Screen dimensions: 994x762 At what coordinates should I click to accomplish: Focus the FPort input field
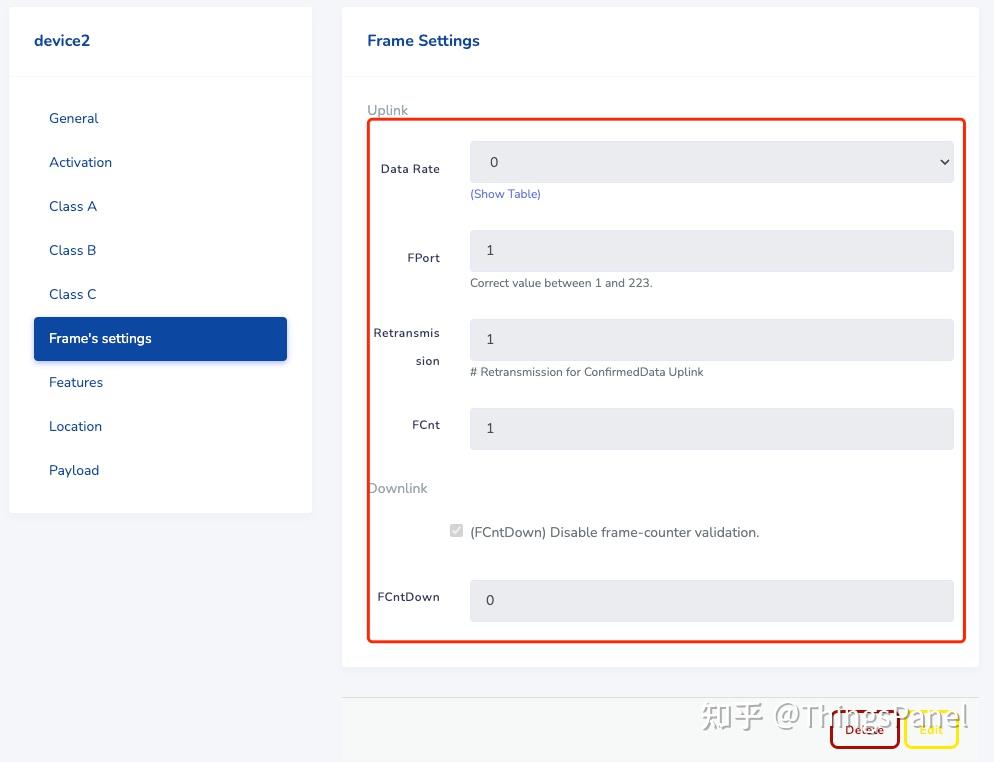[x=711, y=250]
